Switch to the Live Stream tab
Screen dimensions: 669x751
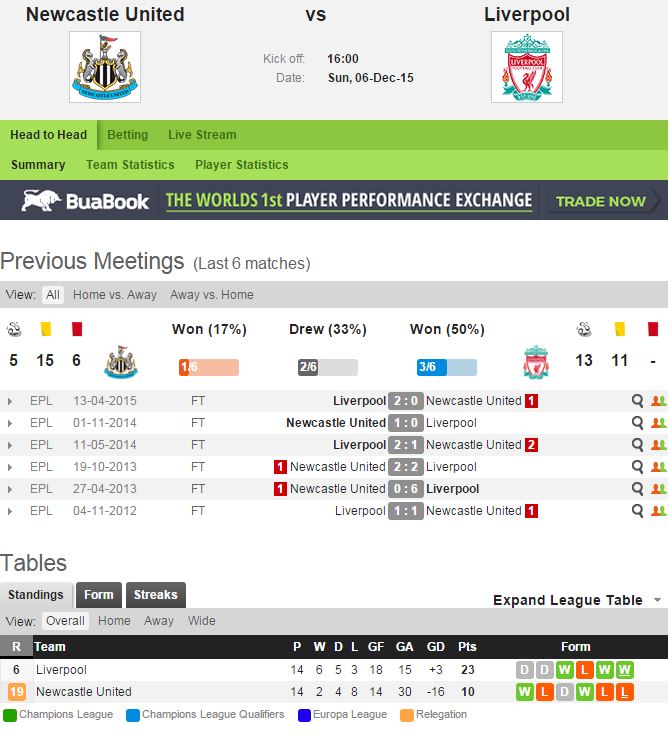pos(202,135)
